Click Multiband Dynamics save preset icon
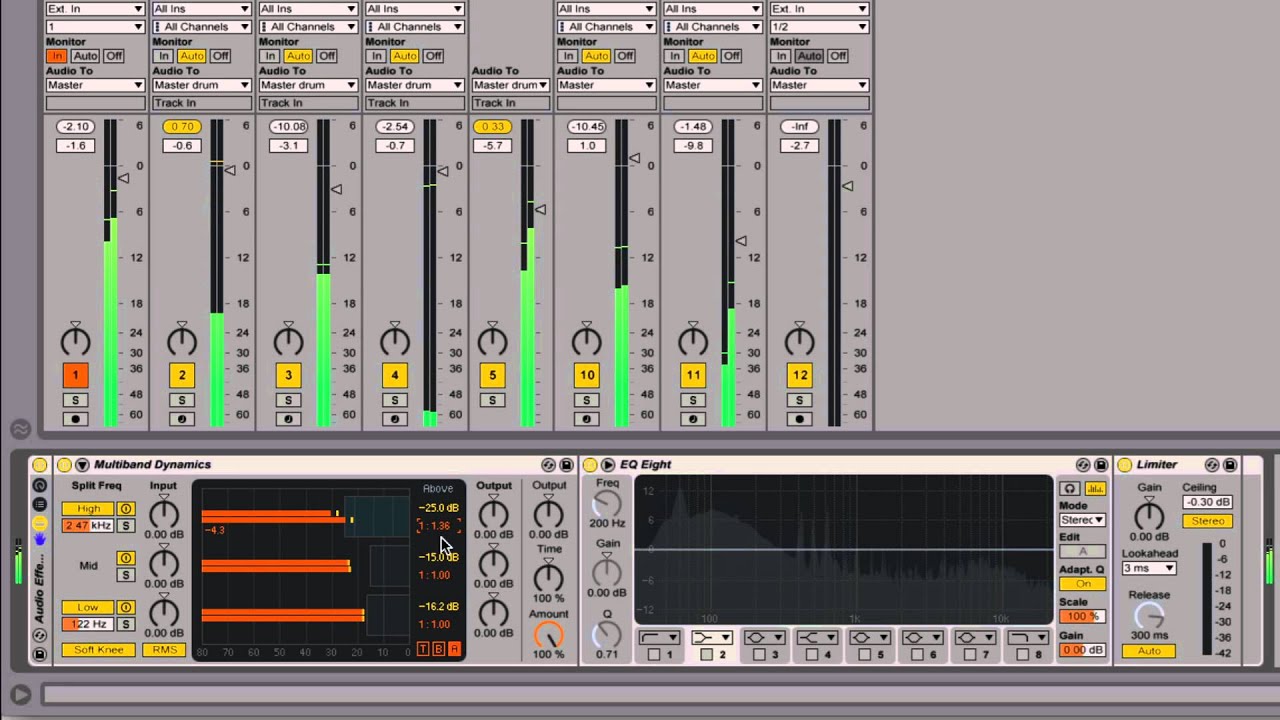1280x720 pixels. (x=566, y=465)
